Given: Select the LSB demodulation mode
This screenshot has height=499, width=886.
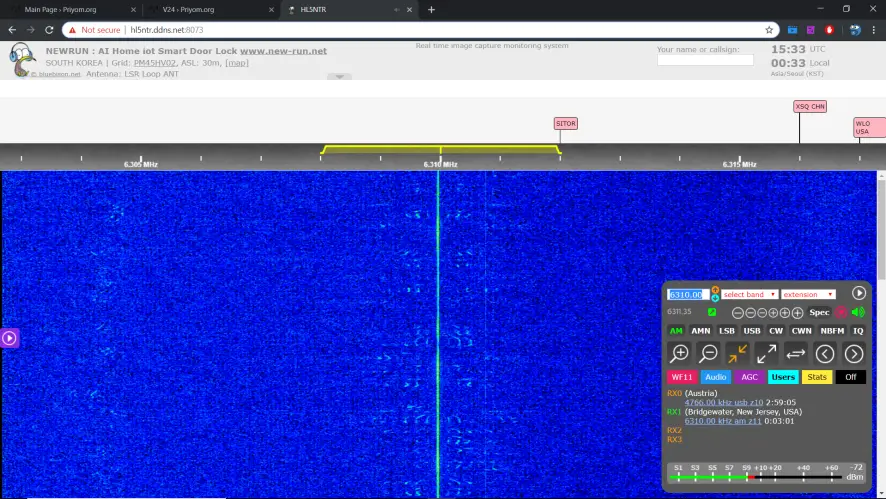Looking at the screenshot, I should (x=727, y=330).
